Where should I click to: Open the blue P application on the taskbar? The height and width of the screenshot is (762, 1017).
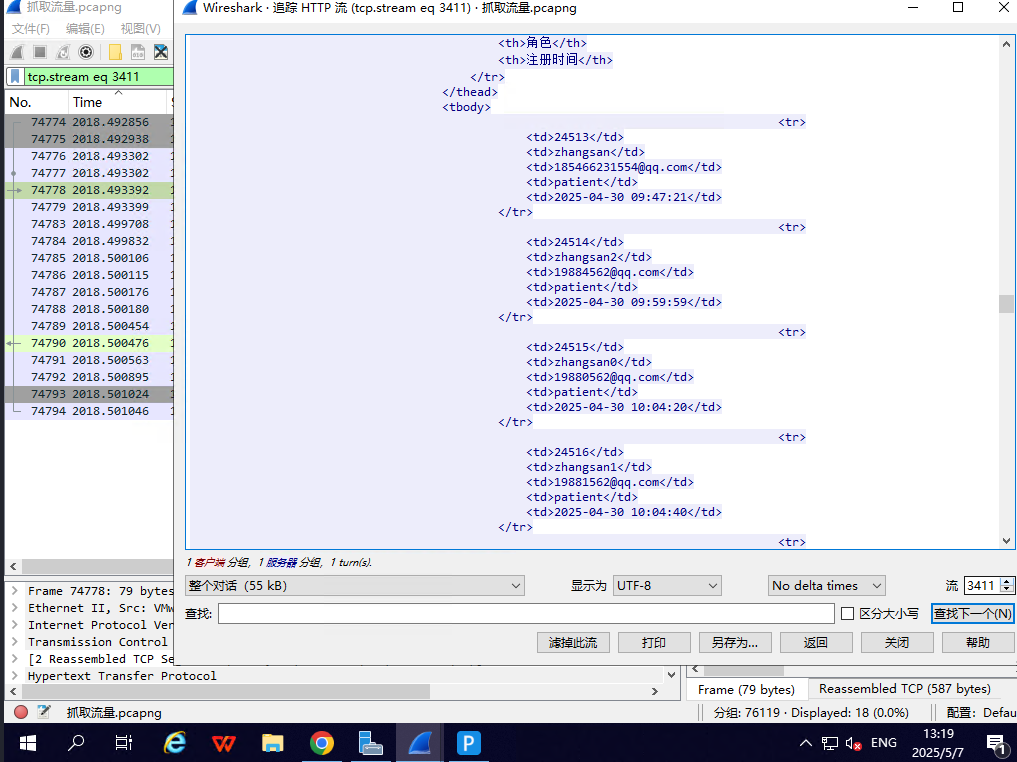point(468,743)
